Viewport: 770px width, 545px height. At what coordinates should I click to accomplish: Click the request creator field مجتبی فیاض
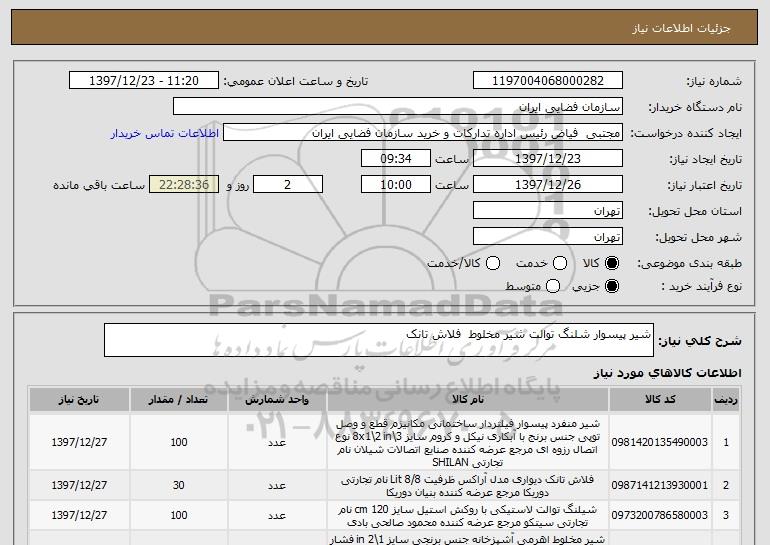(423, 133)
